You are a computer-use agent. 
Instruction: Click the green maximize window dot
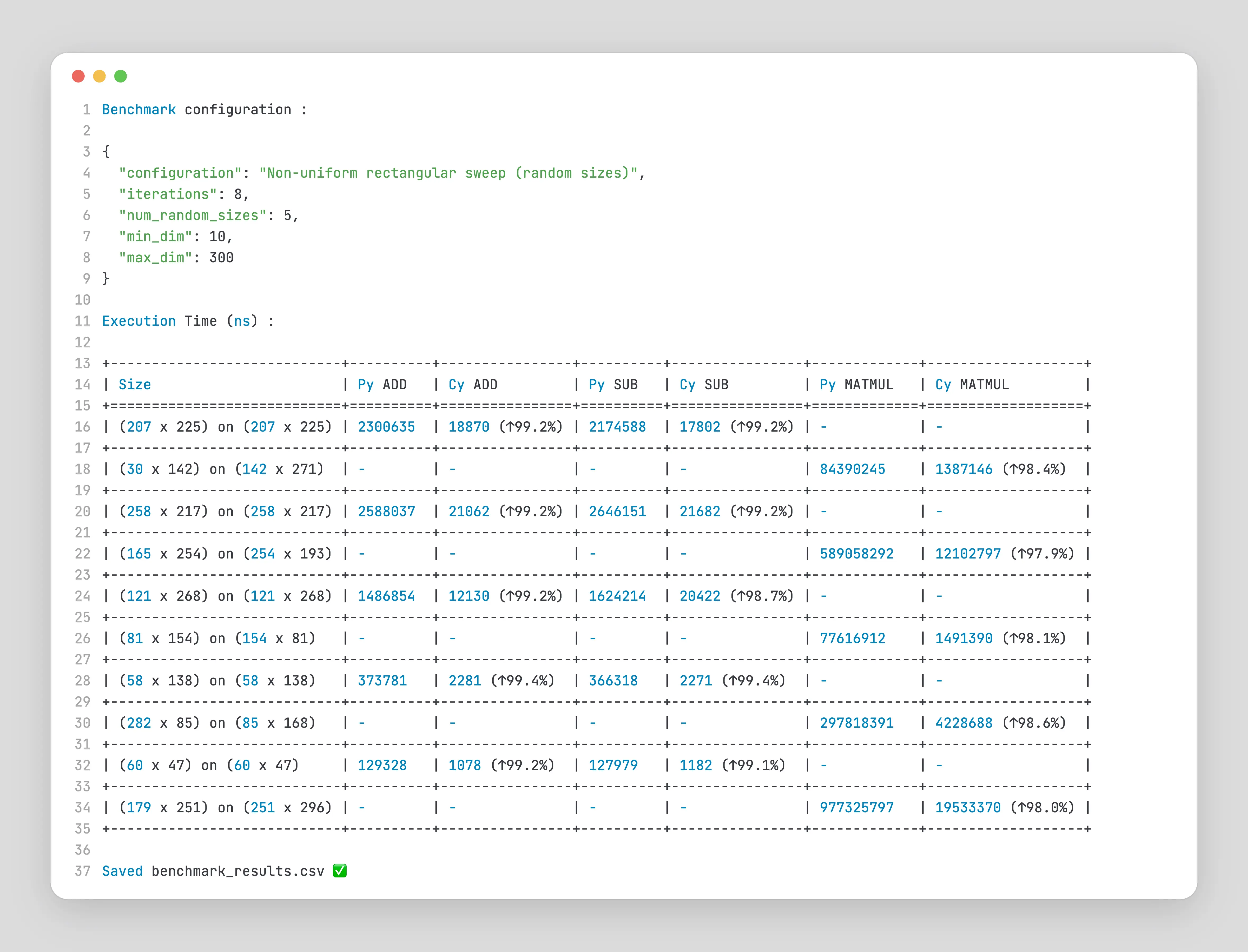pyautogui.click(x=121, y=76)
